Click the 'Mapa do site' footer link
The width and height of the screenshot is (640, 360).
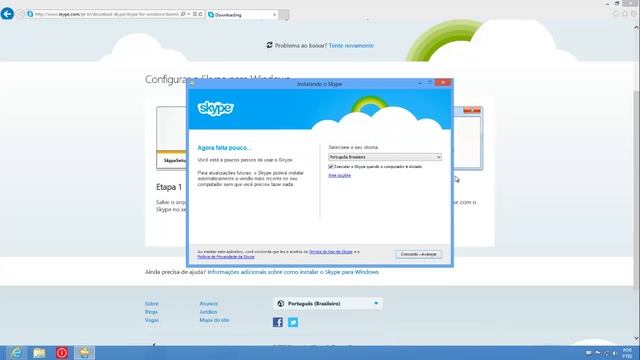214,320
